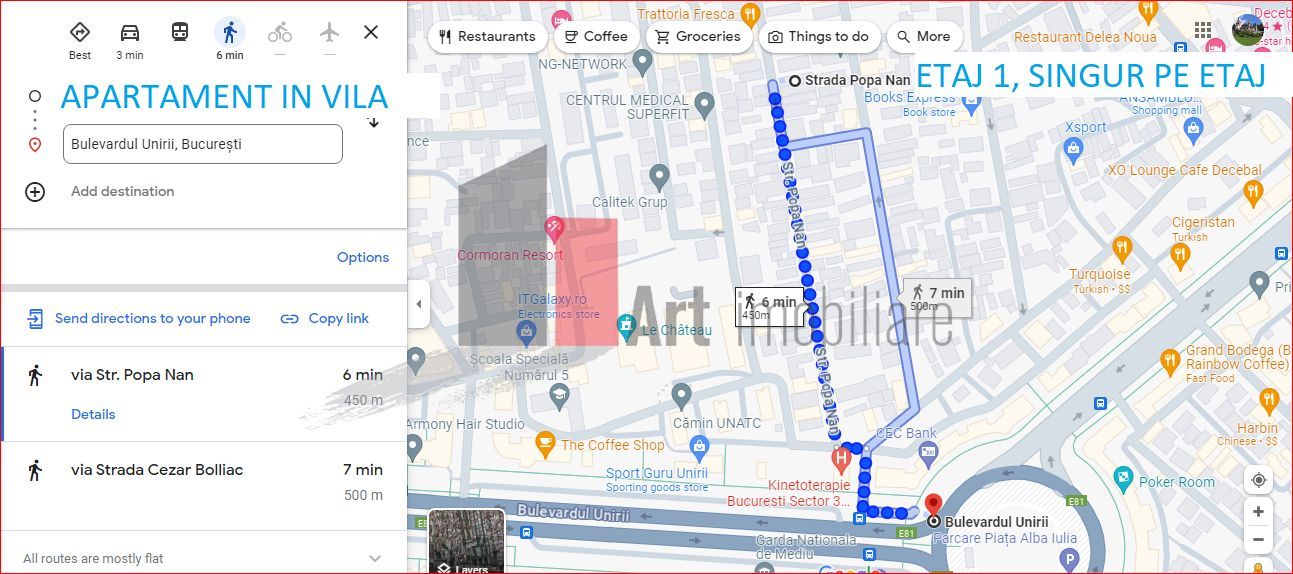
Task: Edit destination field Bulevardul Unirii, București
Action: [x=203, y=144]
